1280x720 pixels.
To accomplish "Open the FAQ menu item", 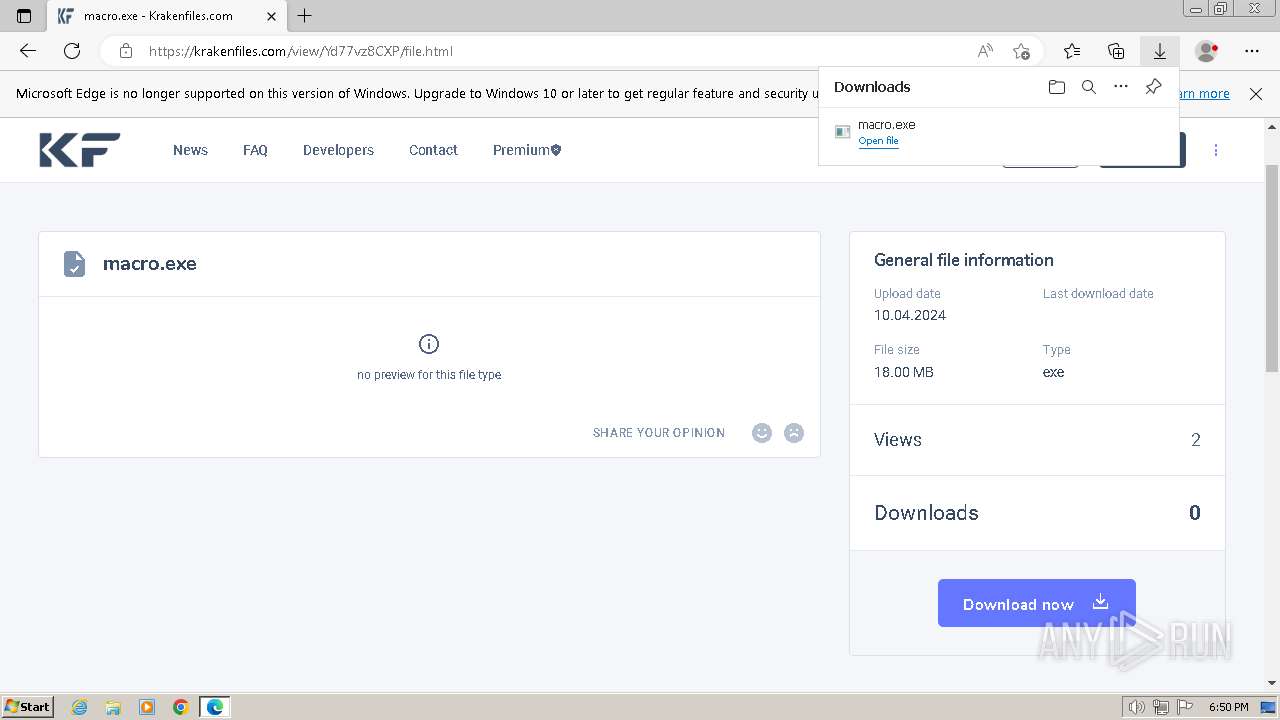I will pos(255,150).
